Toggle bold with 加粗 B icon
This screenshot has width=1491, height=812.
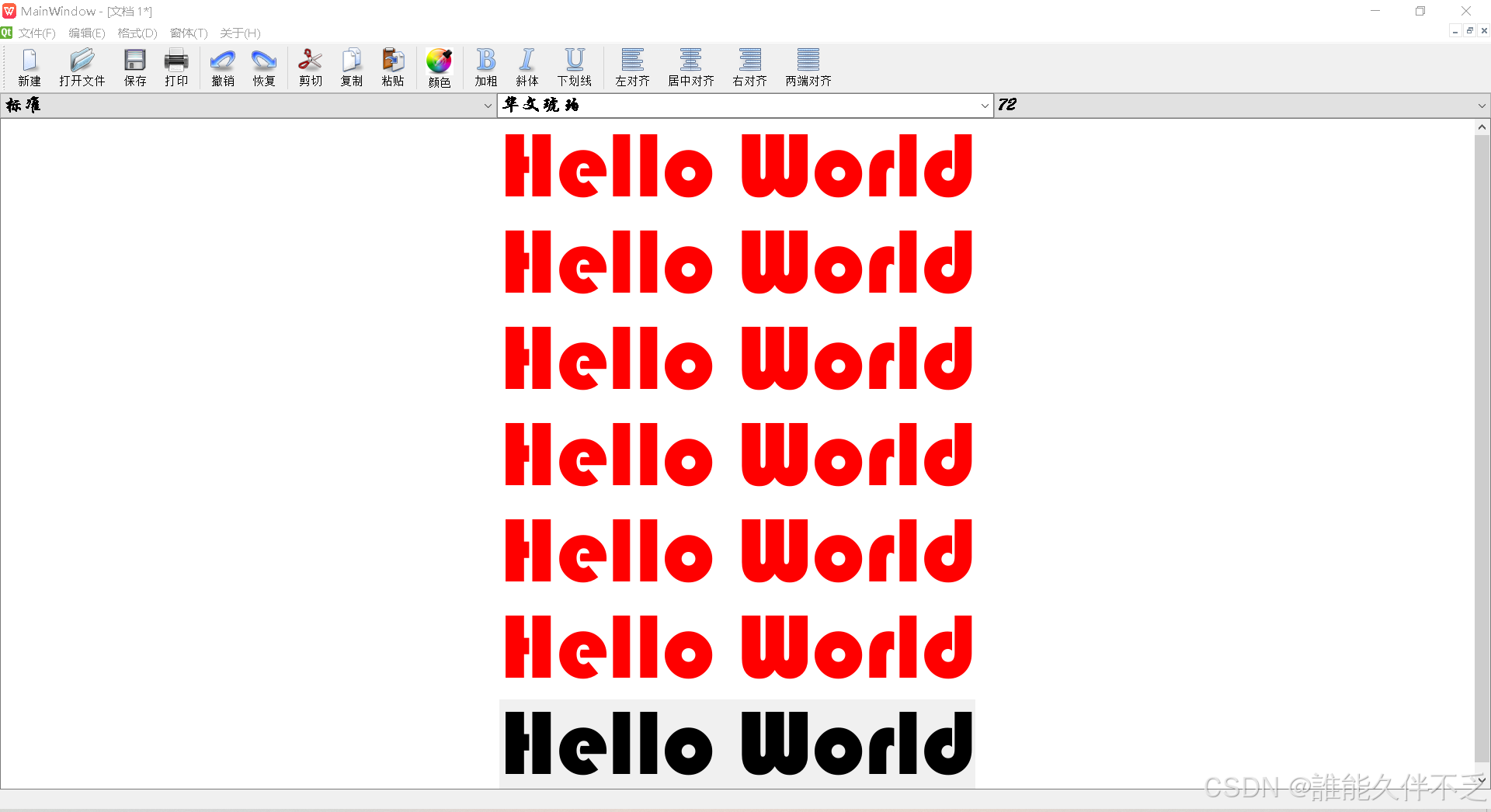click(486, 68)
